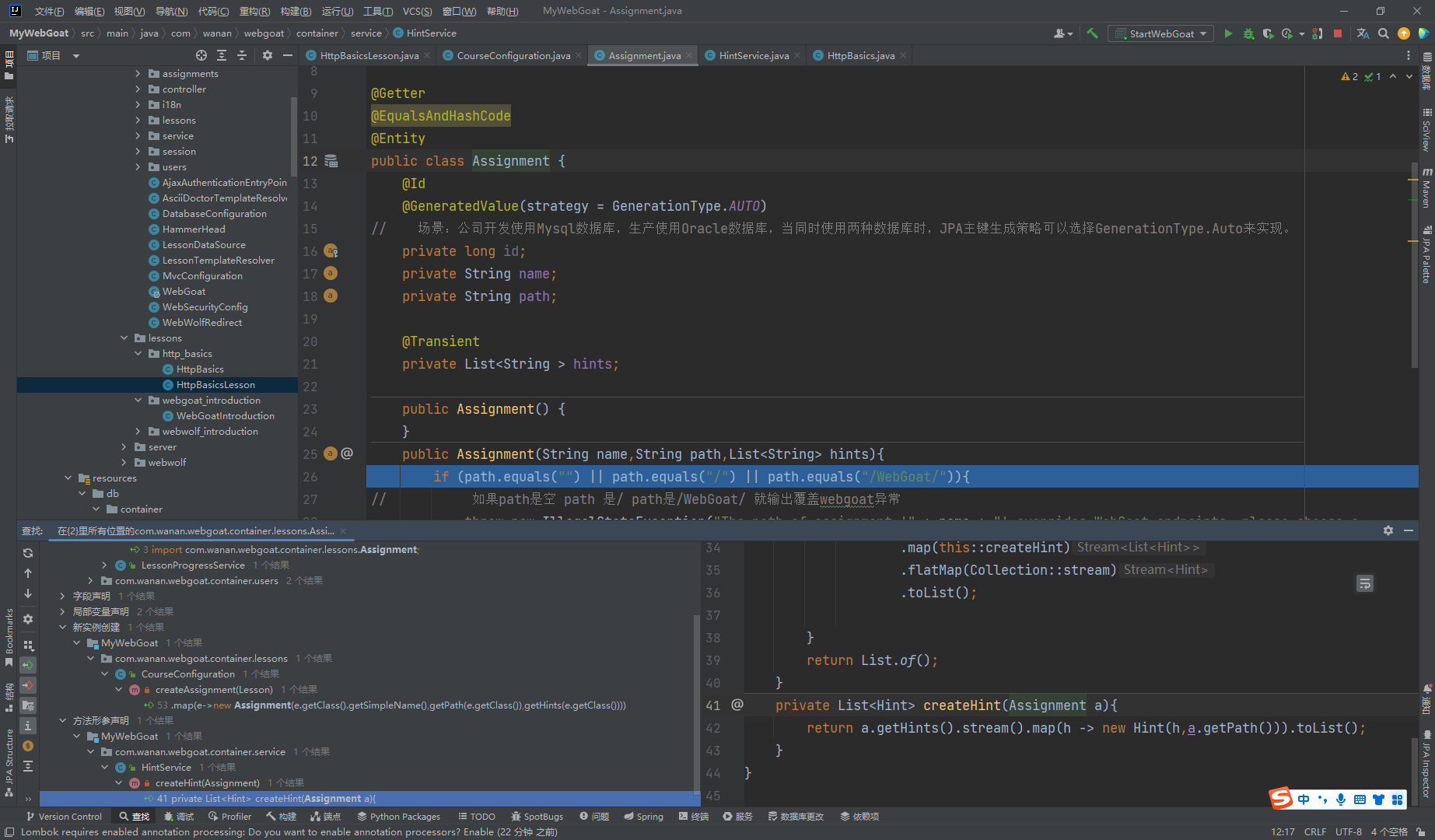Image resolution: width=1435 pixels, height=840 pixels.
Task: Switch to HintService.java tab
Action: click(x=753, y=55)
